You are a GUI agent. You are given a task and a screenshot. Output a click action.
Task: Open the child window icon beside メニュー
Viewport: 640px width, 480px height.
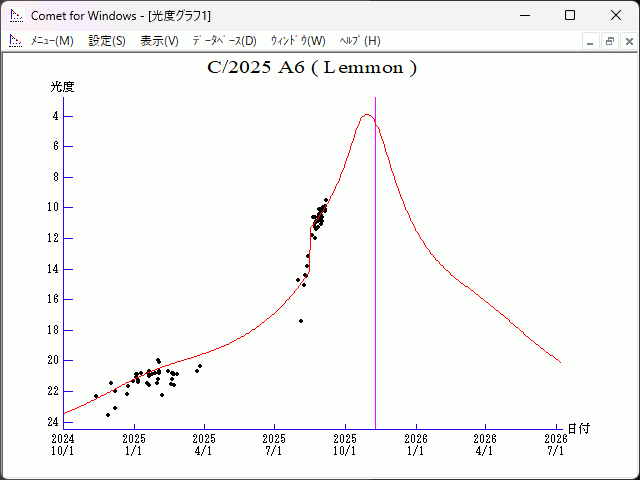(x=15, y=41)
